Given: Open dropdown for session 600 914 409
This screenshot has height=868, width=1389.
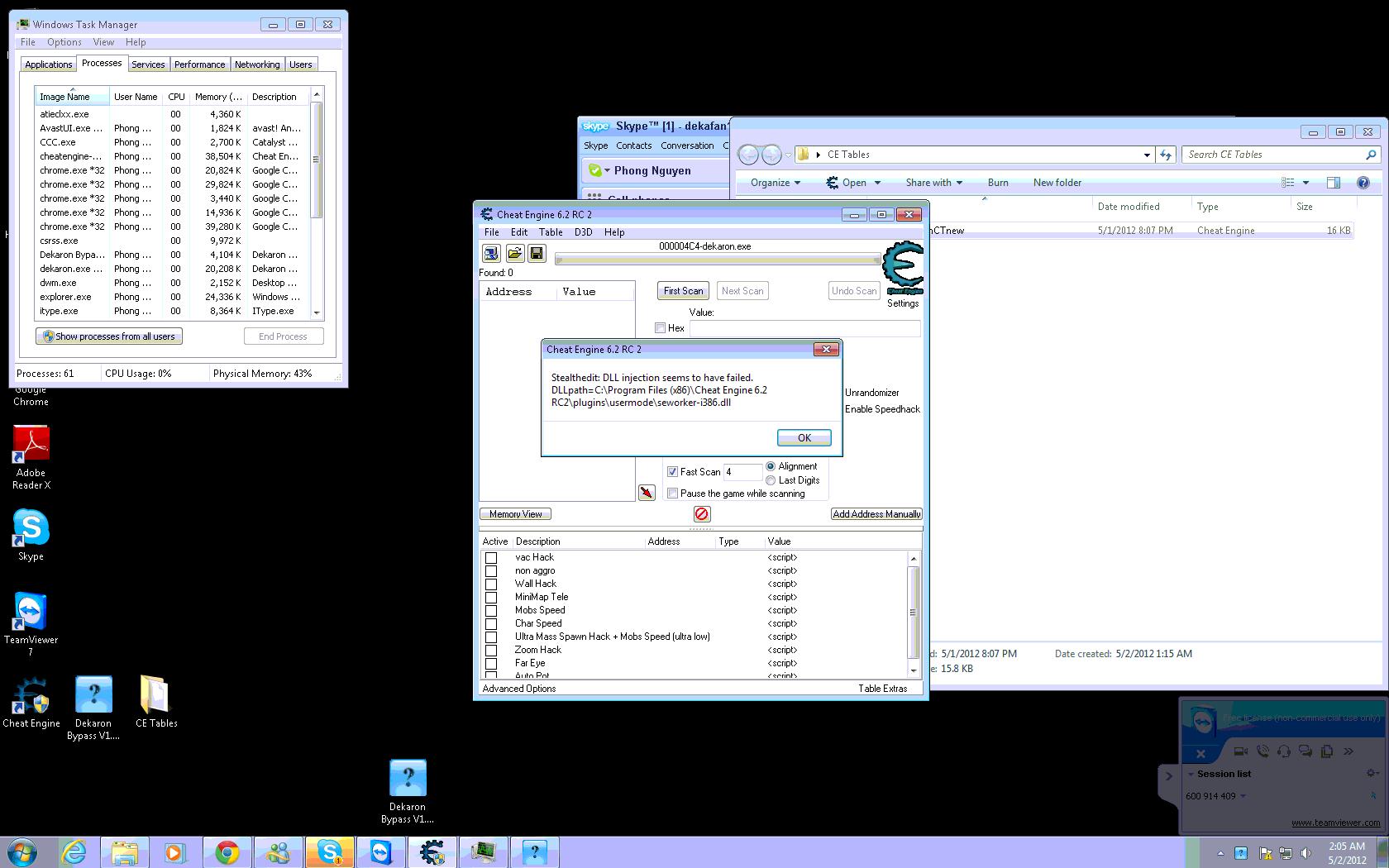Looking at the screenshot, I should click(x=1243, y=796).
